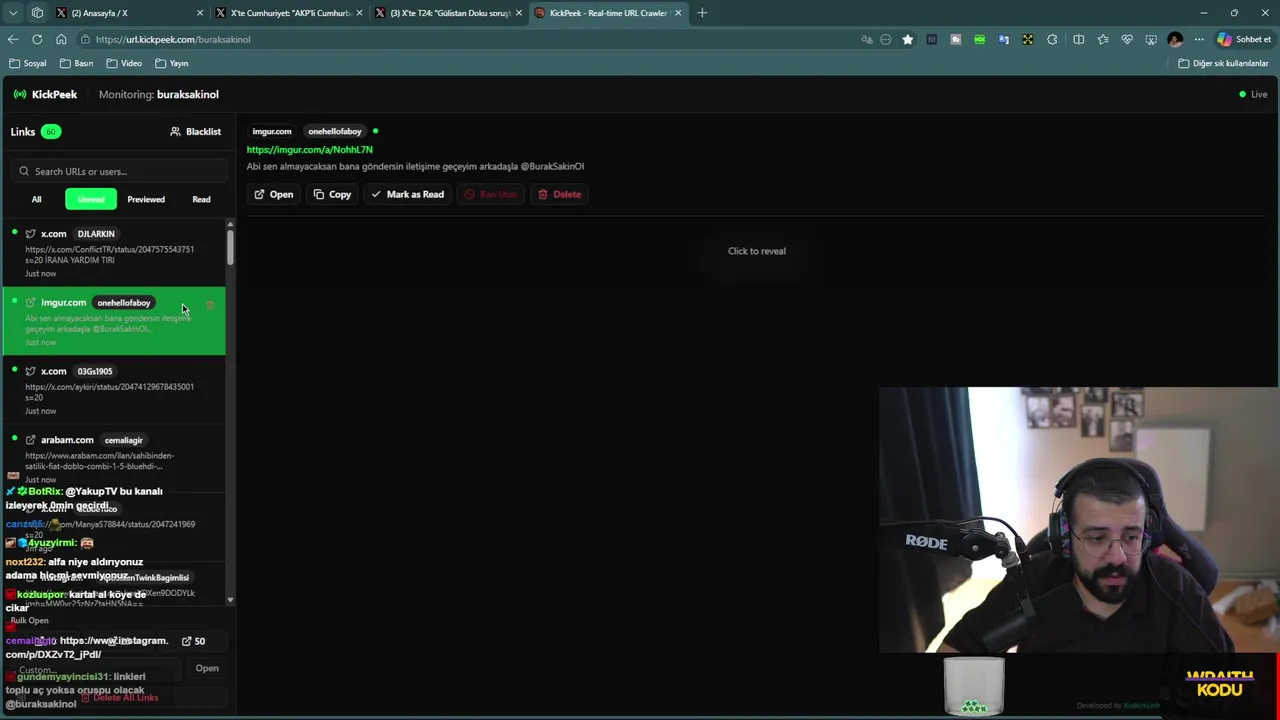Open the Basın bookmarks folder
1280x720 pixels.
click(76, 63)
